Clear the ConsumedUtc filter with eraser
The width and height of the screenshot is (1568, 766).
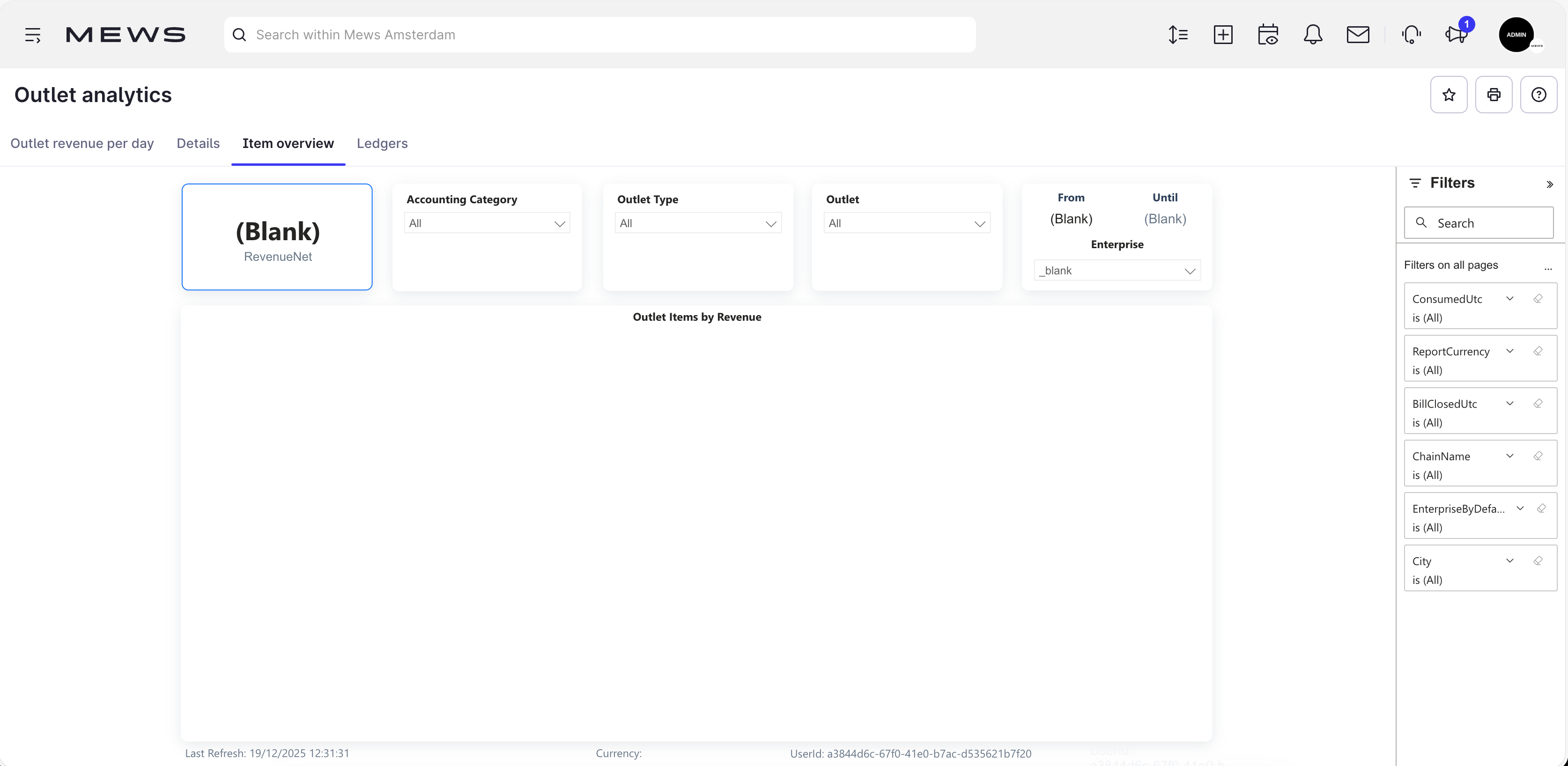coord(1538,299)
